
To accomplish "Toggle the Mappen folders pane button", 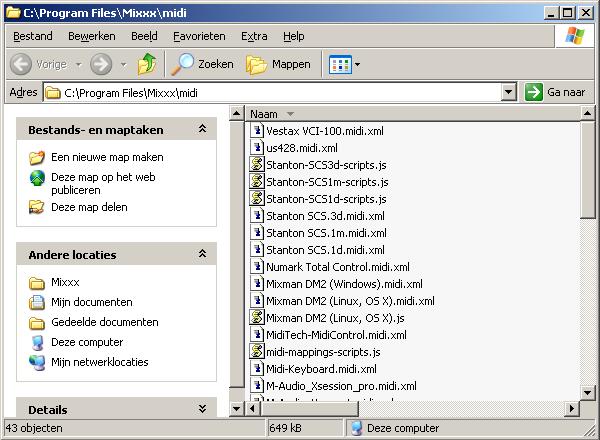I will coord(279,64).
